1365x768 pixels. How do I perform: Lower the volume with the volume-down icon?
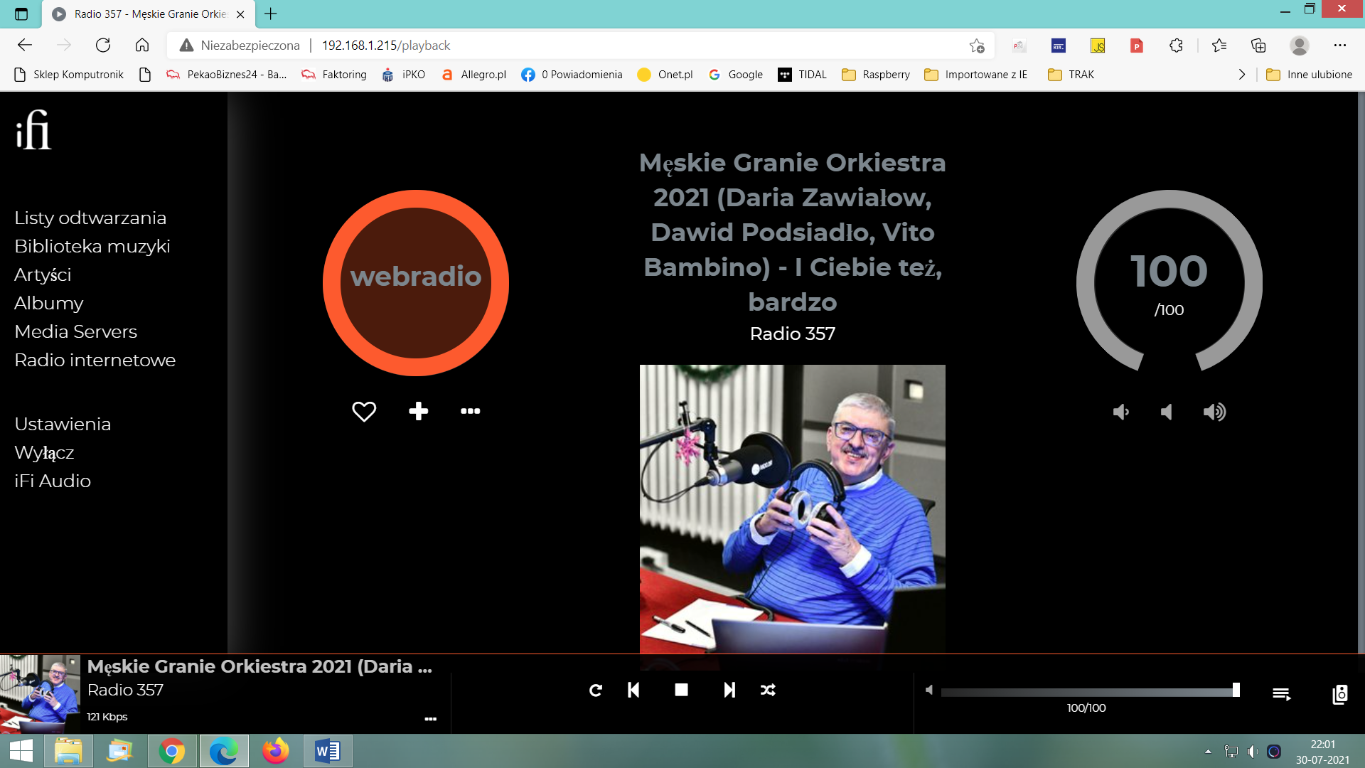pos(1121,412)
